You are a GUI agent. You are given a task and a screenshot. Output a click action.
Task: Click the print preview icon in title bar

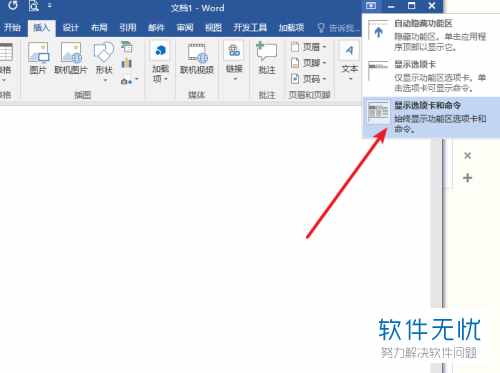coord(34,6)
